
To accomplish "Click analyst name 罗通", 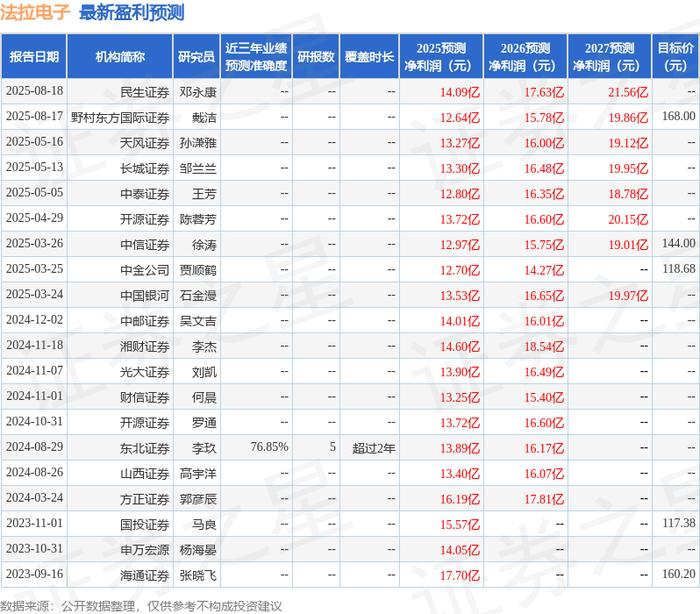I will [204, 423].
